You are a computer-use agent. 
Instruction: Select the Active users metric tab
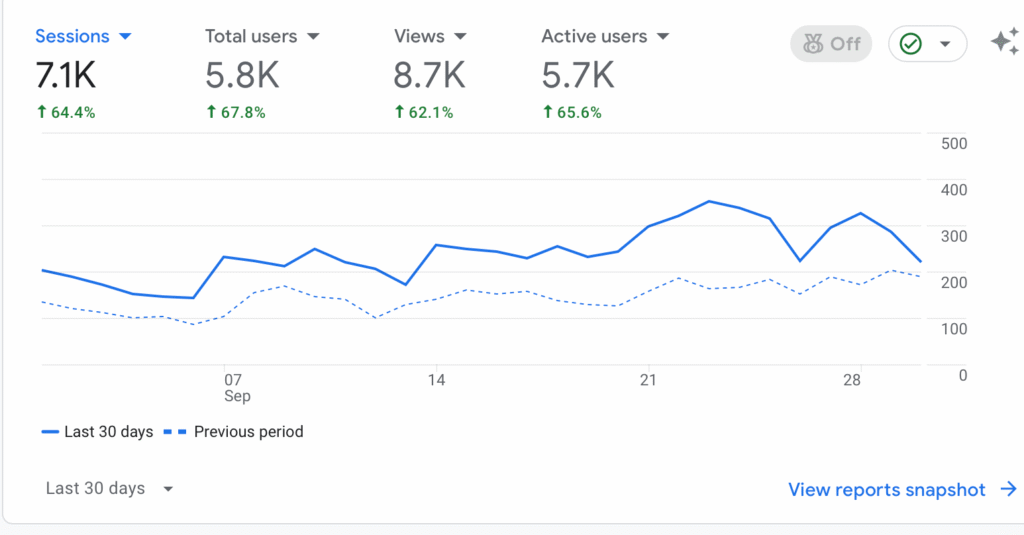(594, 36)
